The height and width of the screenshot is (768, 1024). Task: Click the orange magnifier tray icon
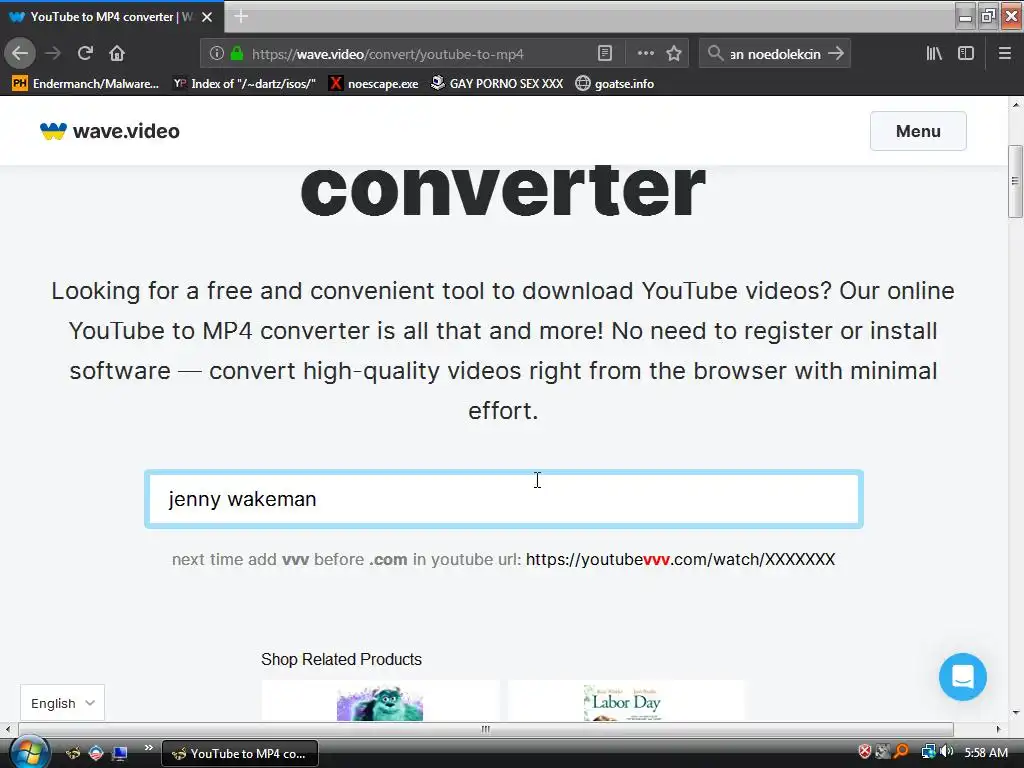[x=902, y=752]
